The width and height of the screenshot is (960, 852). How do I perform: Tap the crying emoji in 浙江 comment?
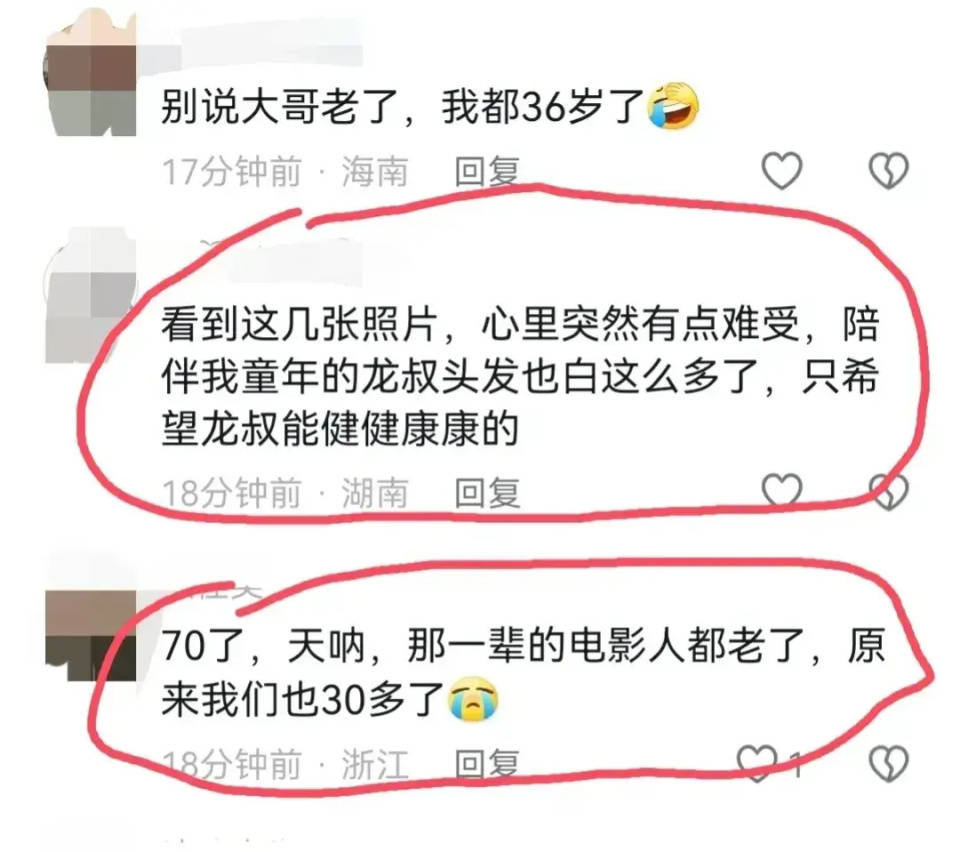(x=473, y=698)
